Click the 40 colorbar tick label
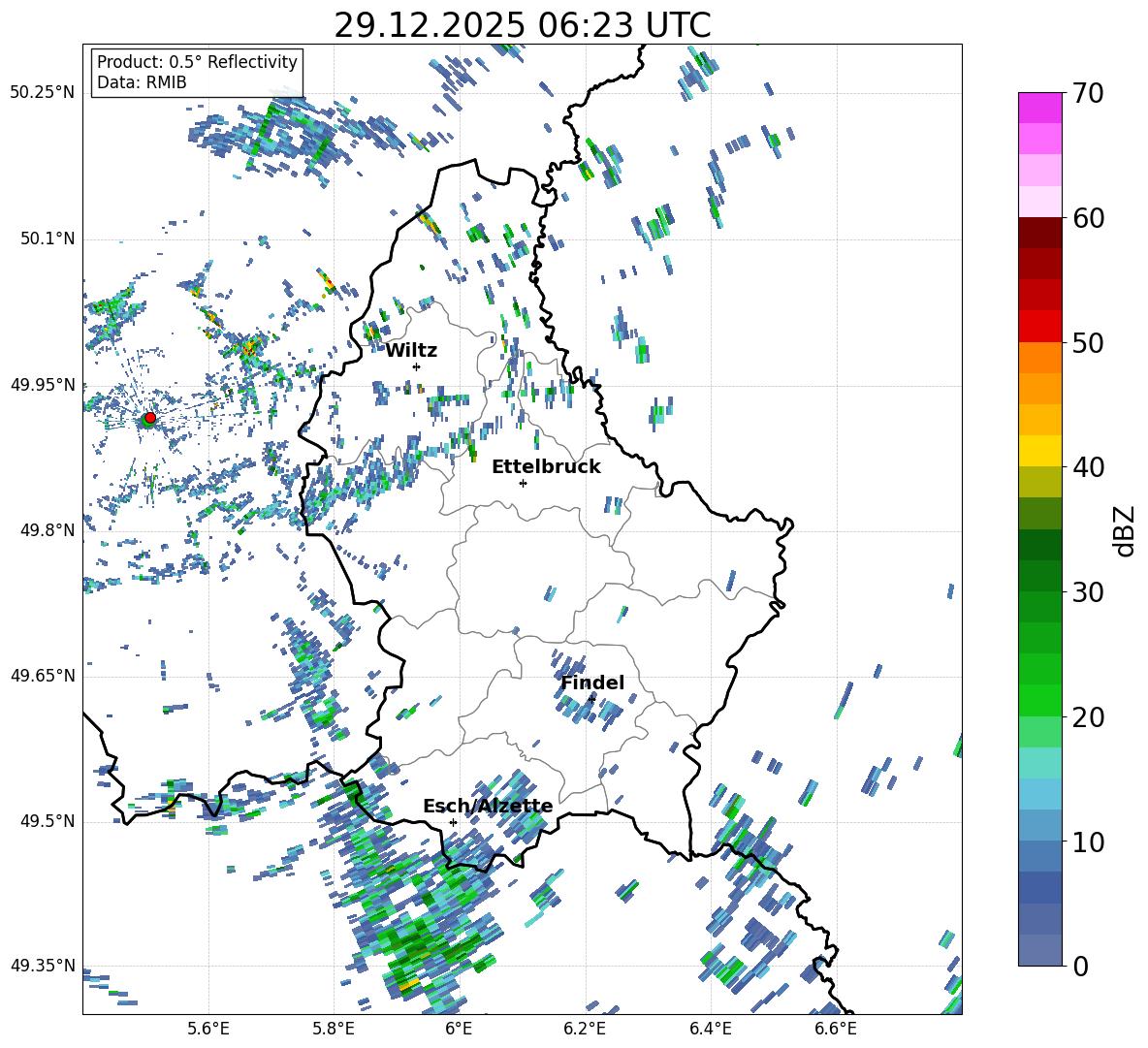The width and height of the screenshot is (1148, 1048). pyautogui.click(x=1088, y=467)
